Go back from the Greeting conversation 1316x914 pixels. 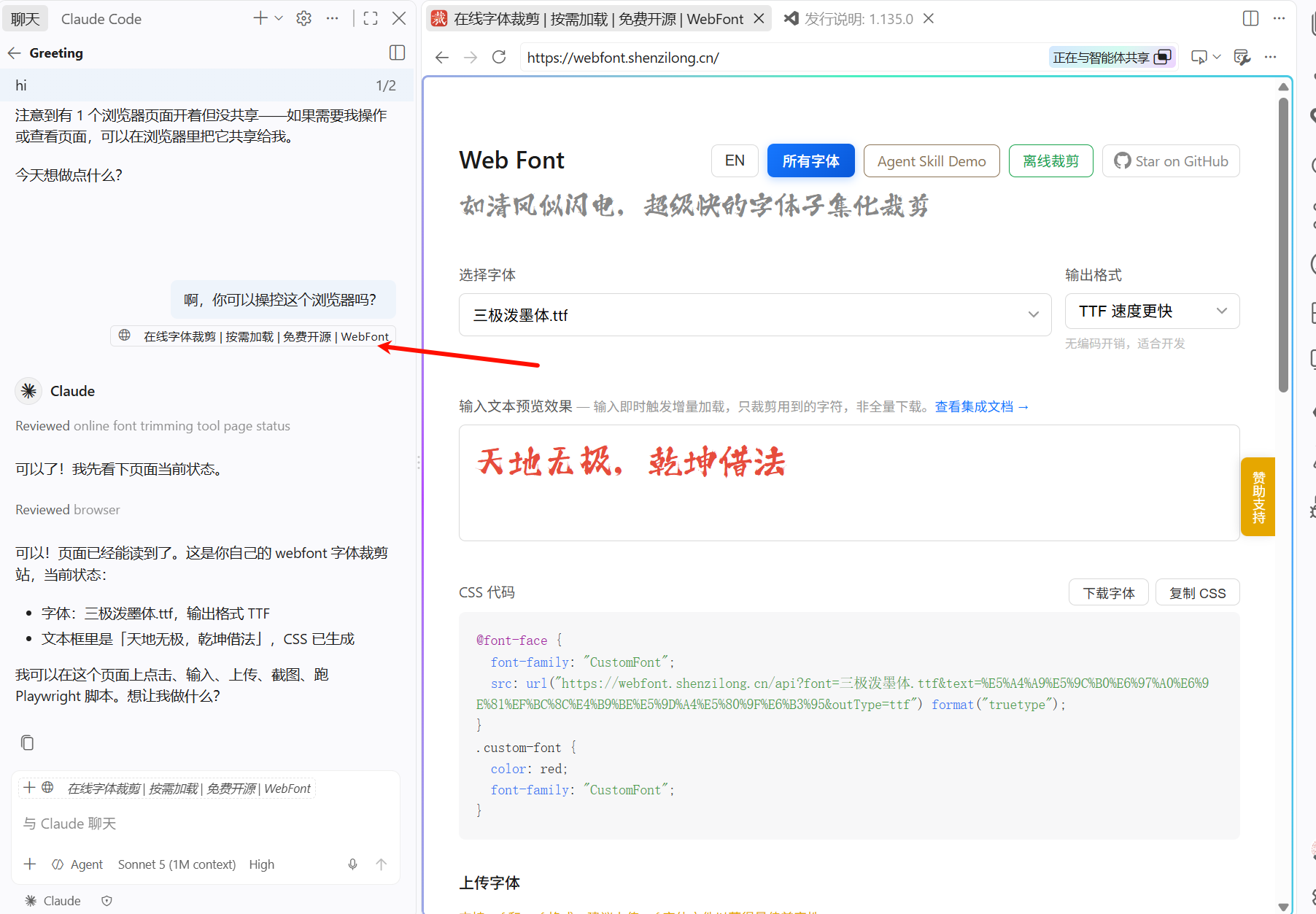point(15,53)
